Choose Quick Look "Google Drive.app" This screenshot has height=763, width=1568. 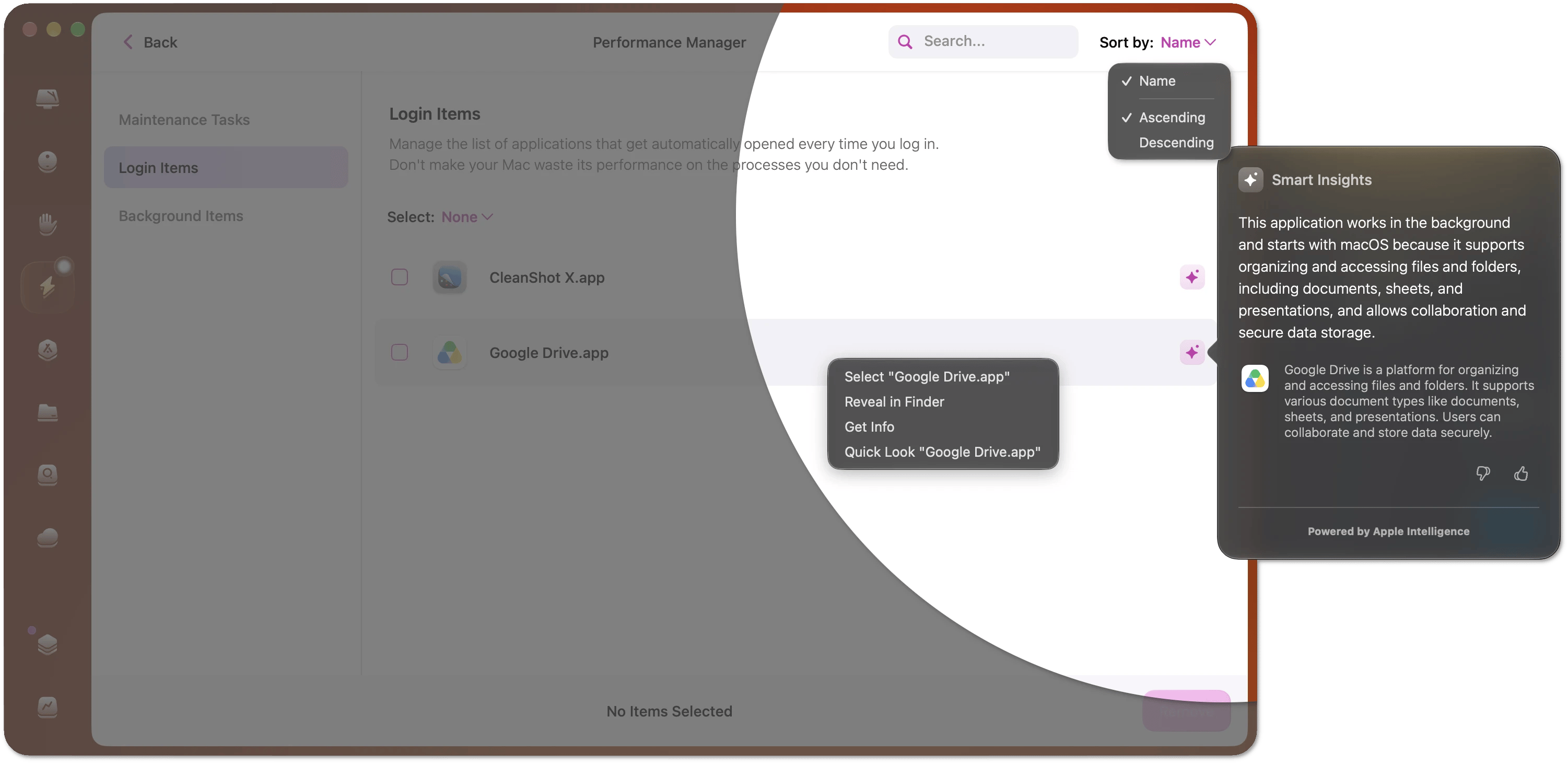(942, 452)
